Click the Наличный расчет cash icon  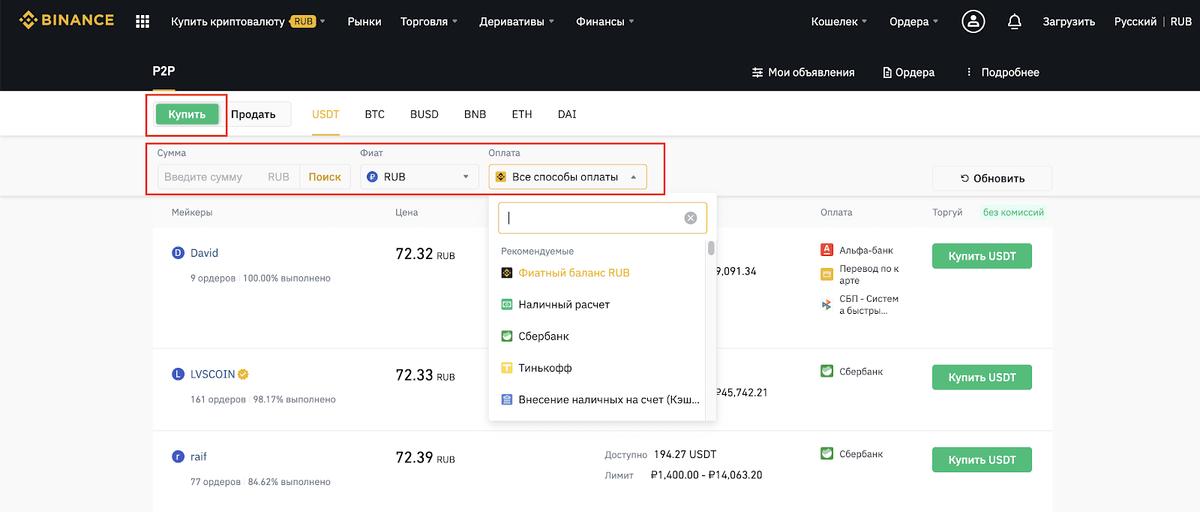507,304
